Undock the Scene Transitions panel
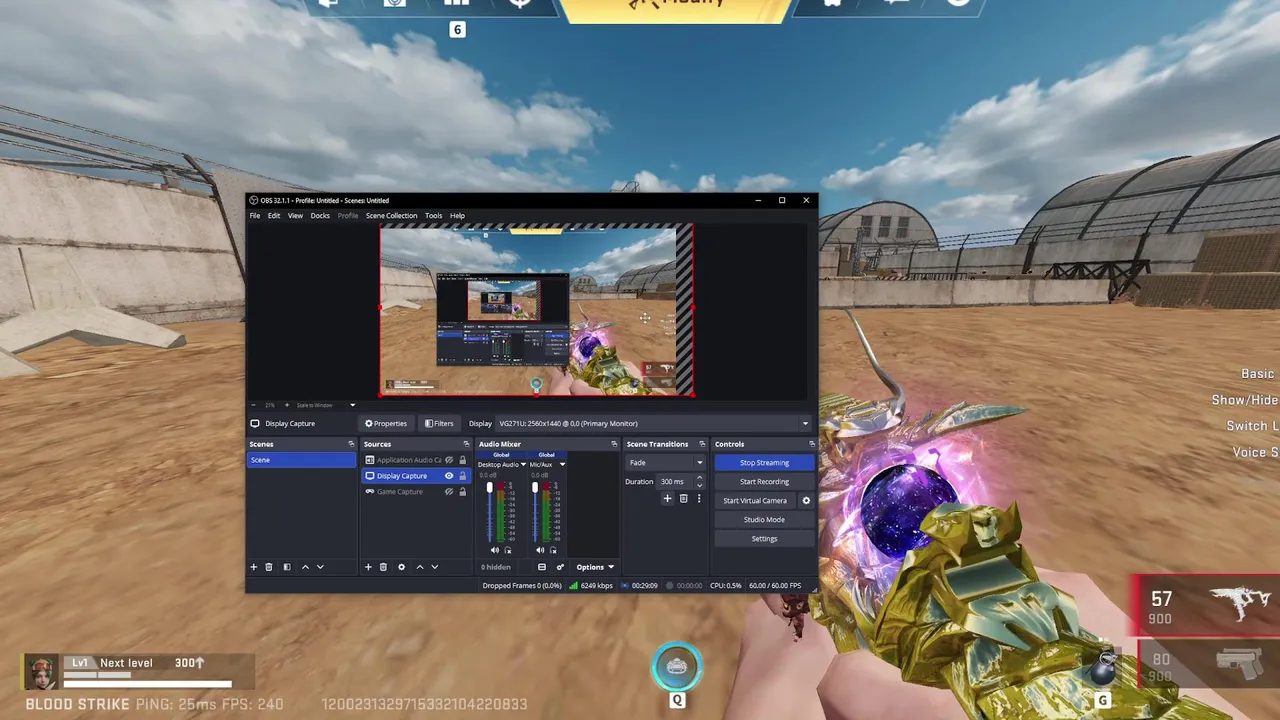Viewport: 1280px width, 720px height. pos(702,444)
